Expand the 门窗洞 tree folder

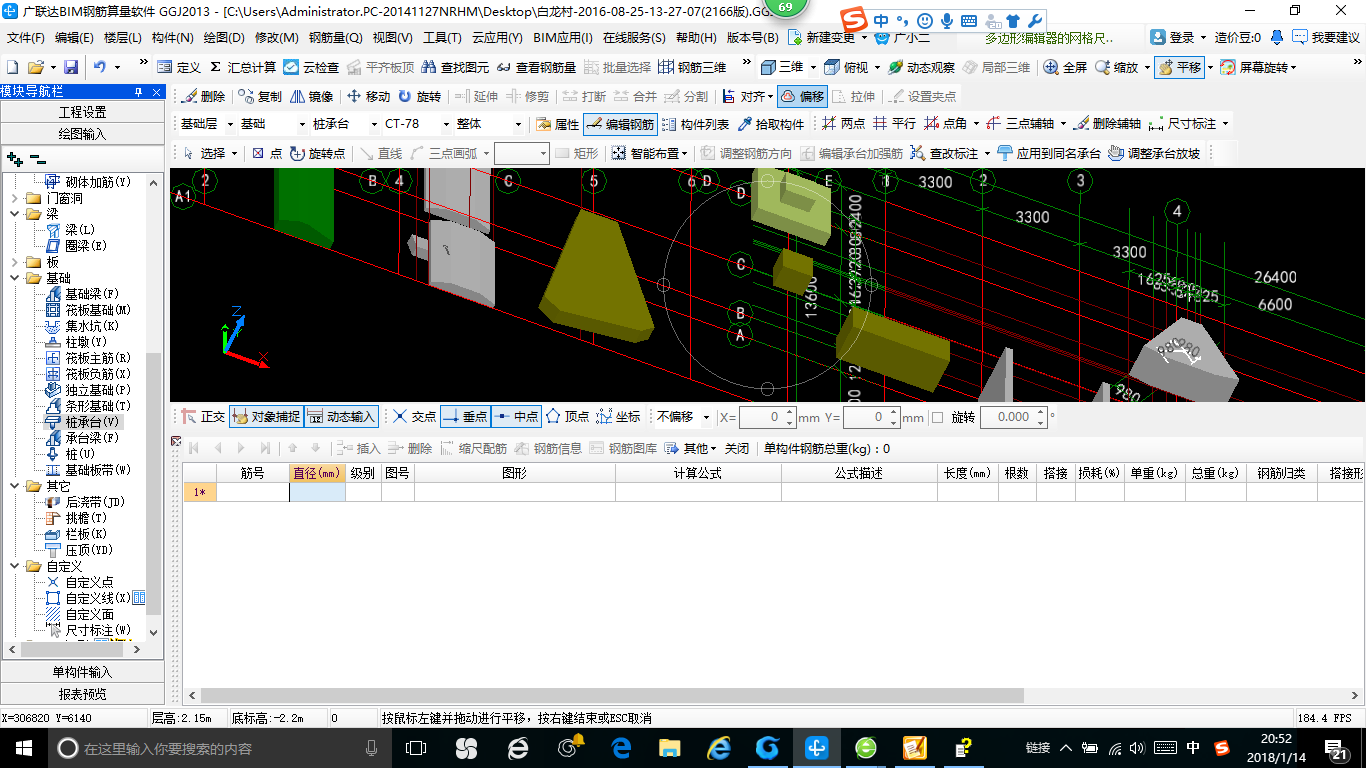pyautogui.click(x=14, y=198)
